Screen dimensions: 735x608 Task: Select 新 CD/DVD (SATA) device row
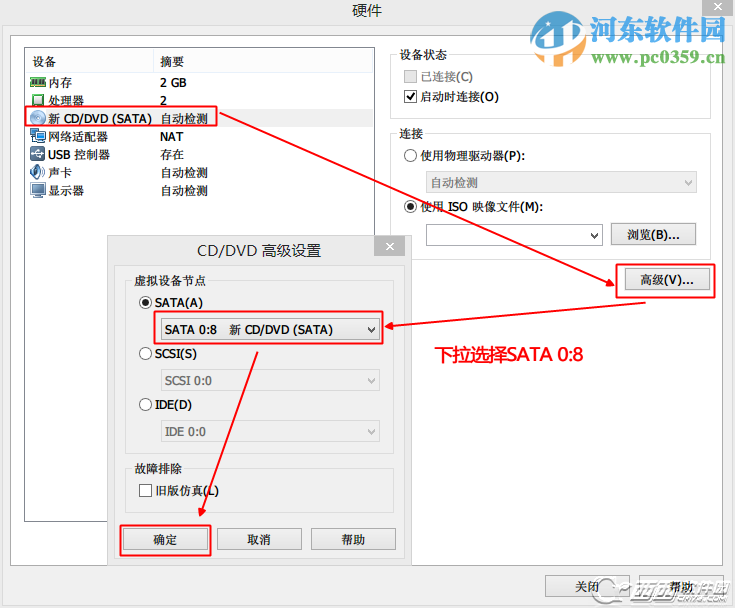199,118
